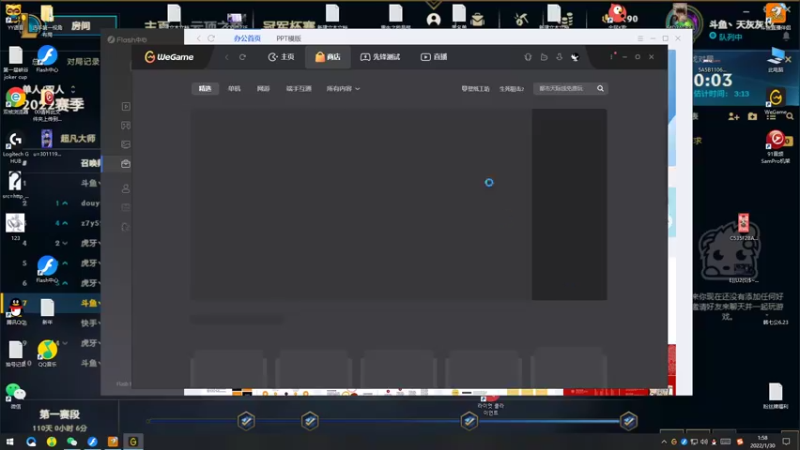Open the download icon in WeGame's title bar
The image size is (800, 450).
click(x=559, y=57)
